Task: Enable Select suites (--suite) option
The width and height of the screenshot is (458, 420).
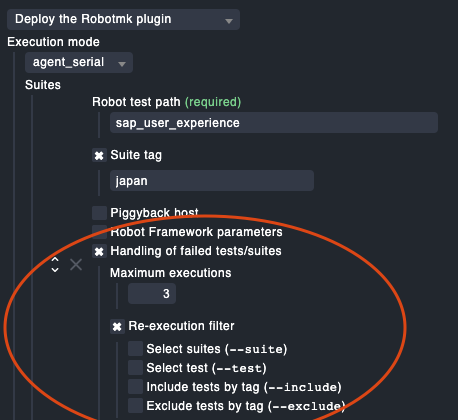Action: [x=135, y=348]
